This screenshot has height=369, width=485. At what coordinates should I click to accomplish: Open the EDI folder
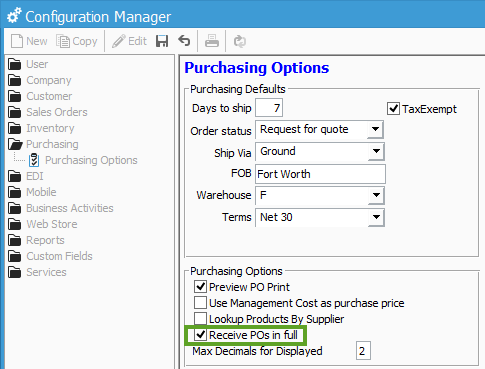26,176
